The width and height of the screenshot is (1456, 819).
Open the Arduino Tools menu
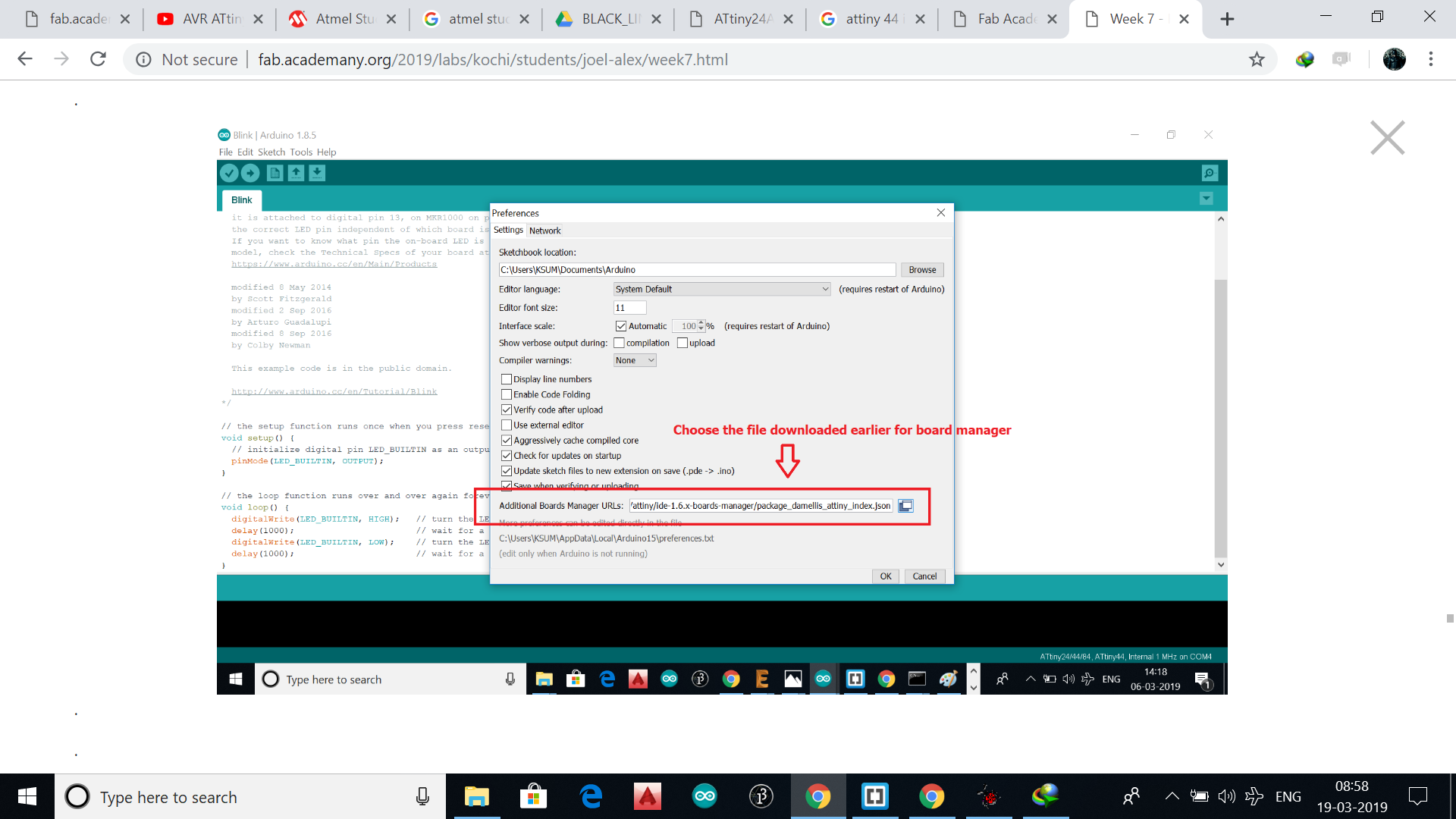pyautogui.click(x=300, y=152)
